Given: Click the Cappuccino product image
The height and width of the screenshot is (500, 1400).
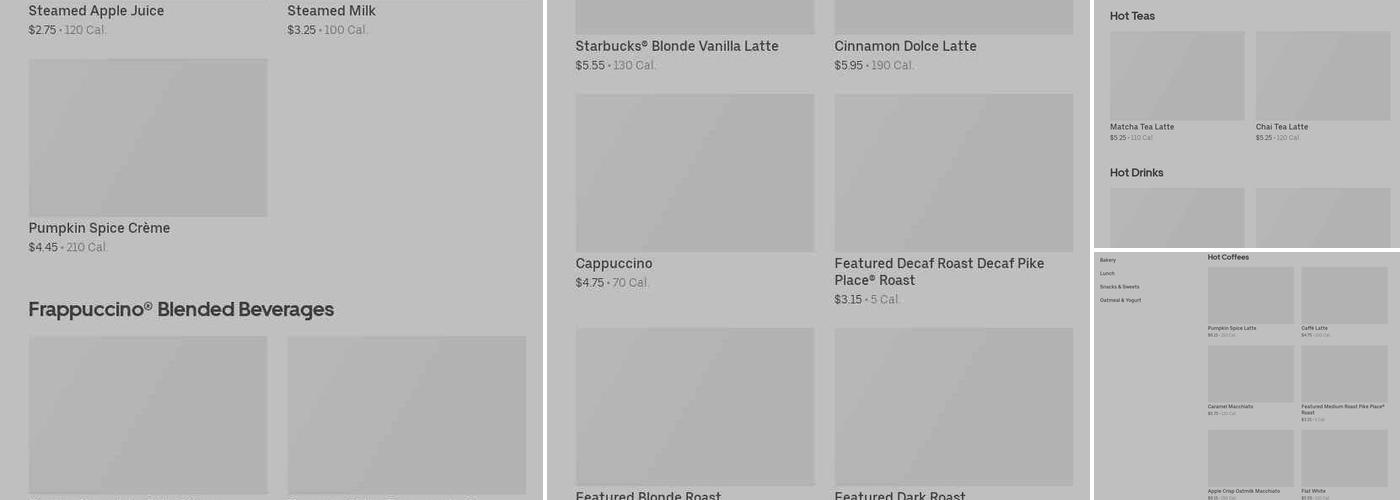Looking at the screenshot, I should click(695, 172).
